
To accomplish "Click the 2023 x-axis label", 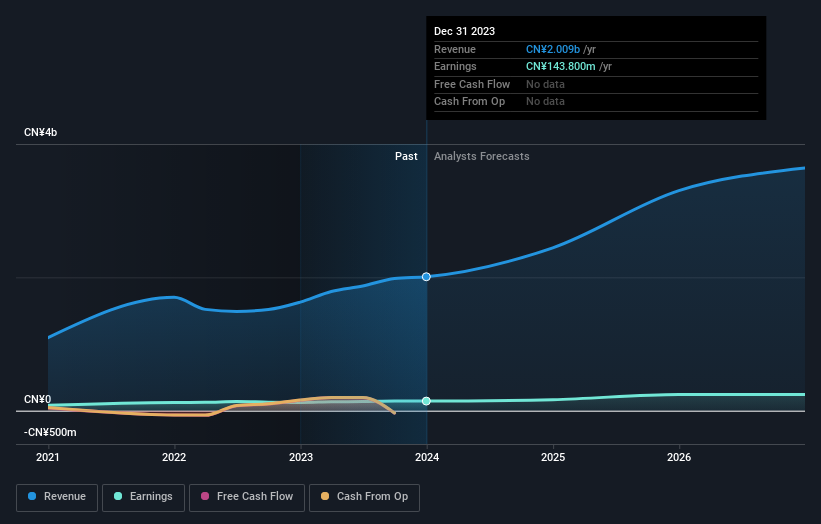I will pos(301,458).
